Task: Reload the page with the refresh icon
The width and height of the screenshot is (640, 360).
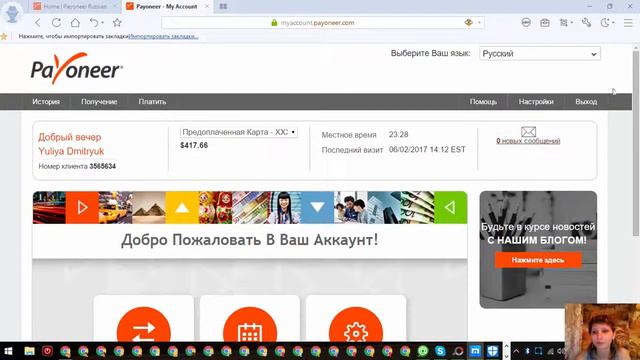Action: click(56, 23)
